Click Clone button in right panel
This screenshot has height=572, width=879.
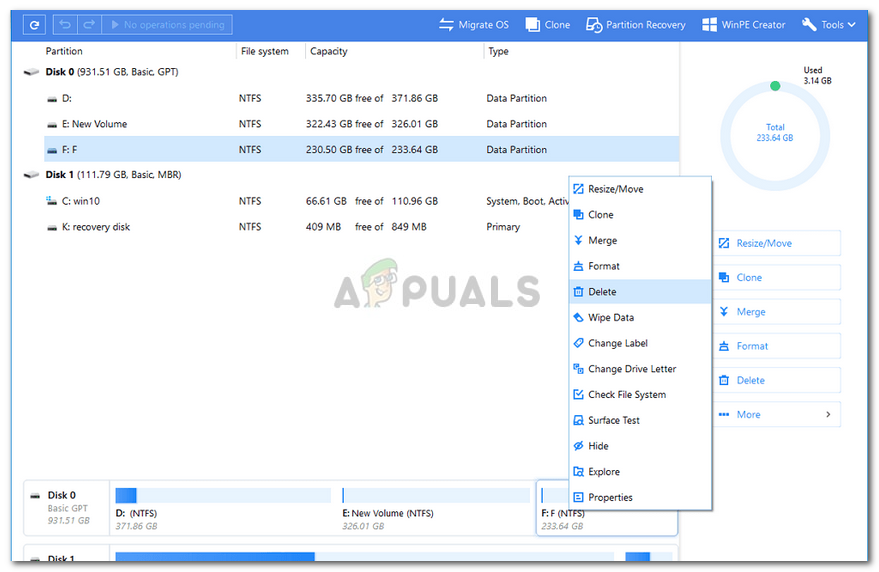pos(777,278)
